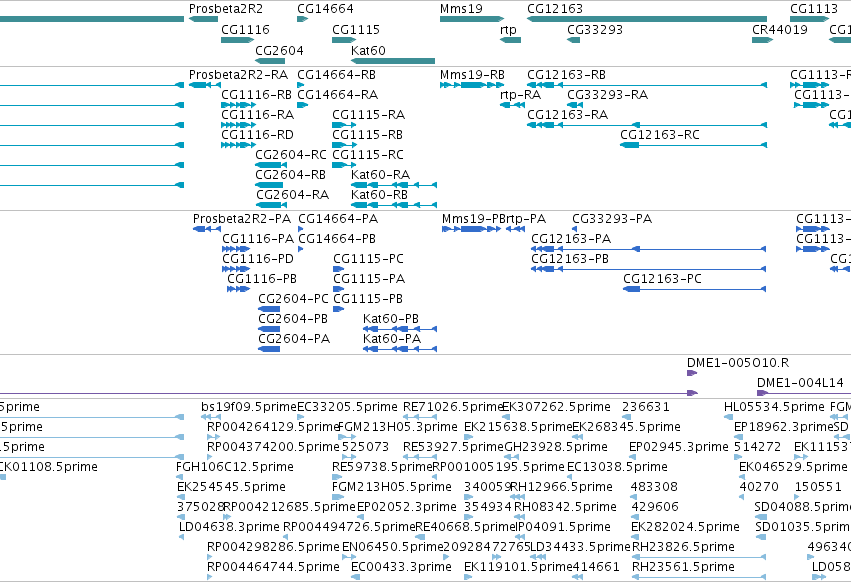Image resolution: width=851 pixels, height=582 pixels.
Task: Click the DME1-004L14 feature label
Action: point(801,383)
